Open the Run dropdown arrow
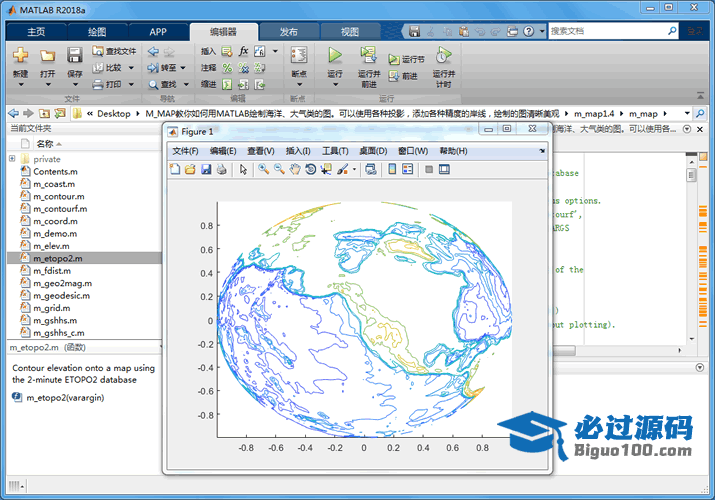715x500 pixels. point(335,85)
